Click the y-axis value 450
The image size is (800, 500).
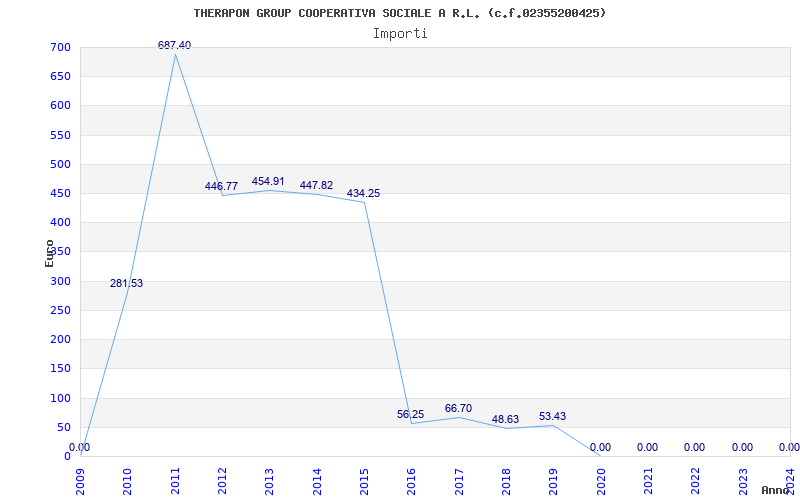(x=61, y=193)
